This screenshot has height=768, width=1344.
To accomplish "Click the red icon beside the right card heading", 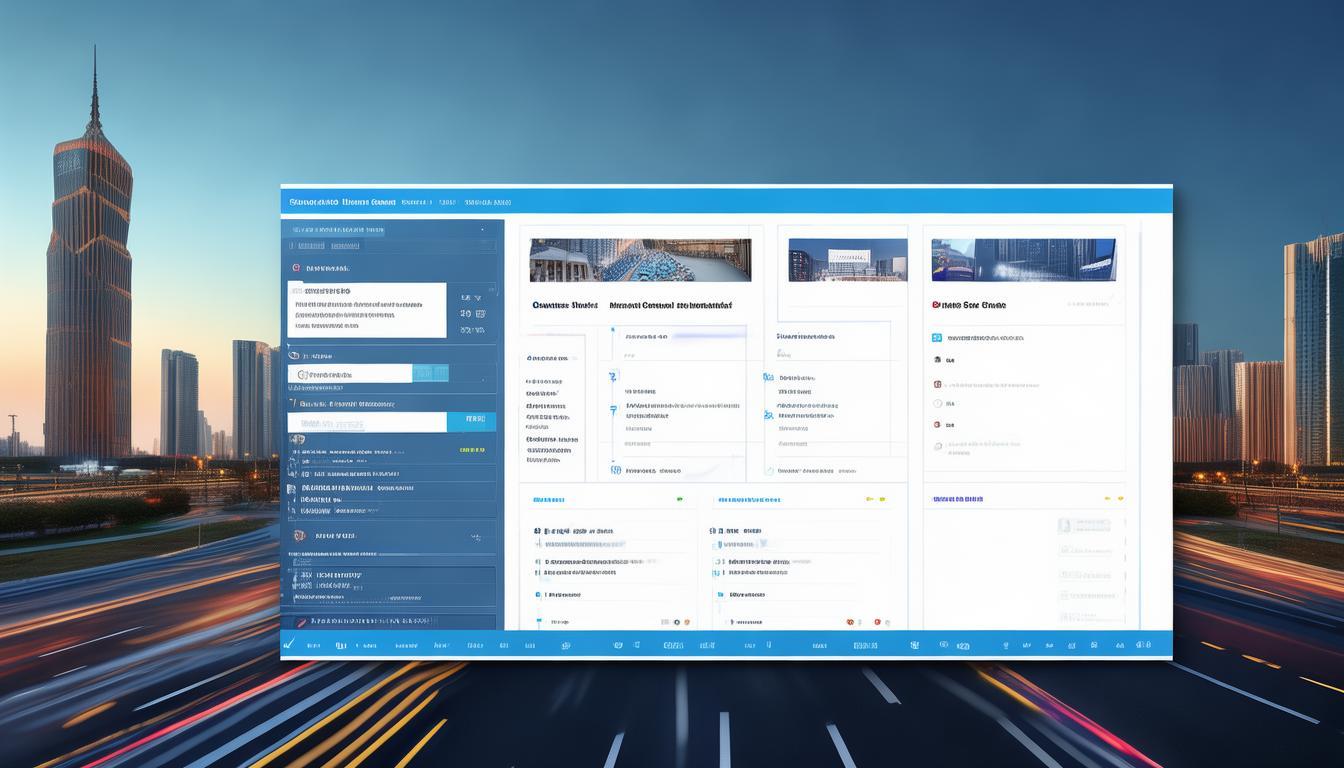I will tap(936, 305).
